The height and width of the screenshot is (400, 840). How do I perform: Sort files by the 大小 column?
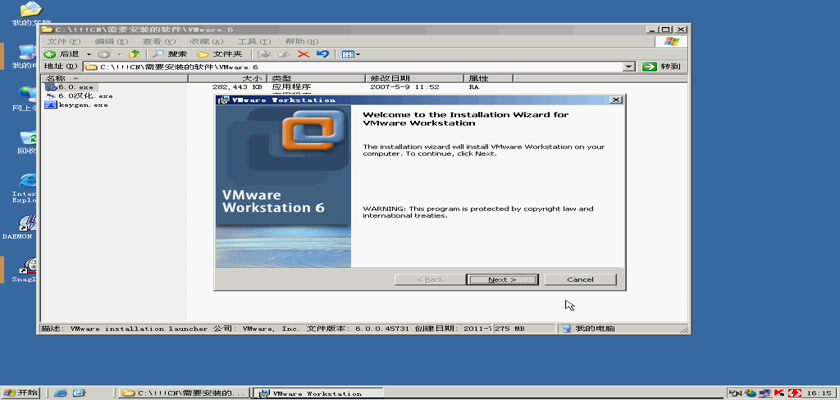coord(227,78)
